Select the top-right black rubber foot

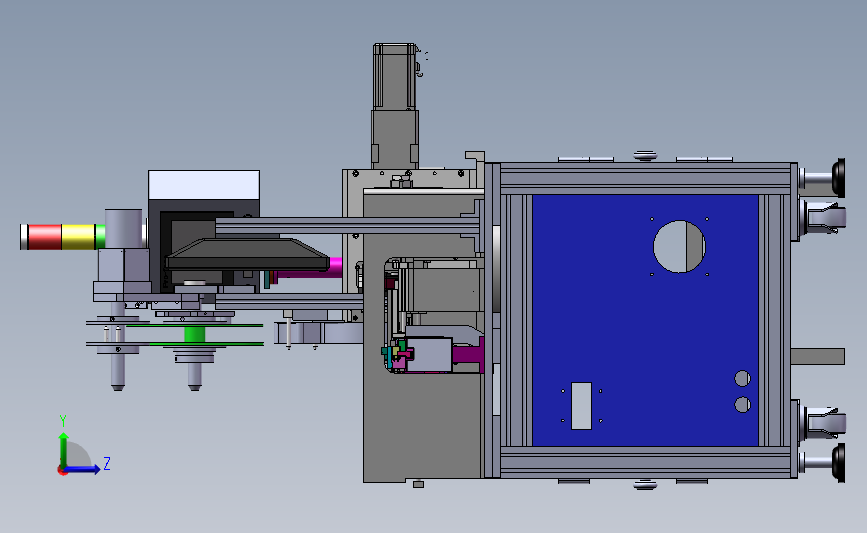coord(838,177)
